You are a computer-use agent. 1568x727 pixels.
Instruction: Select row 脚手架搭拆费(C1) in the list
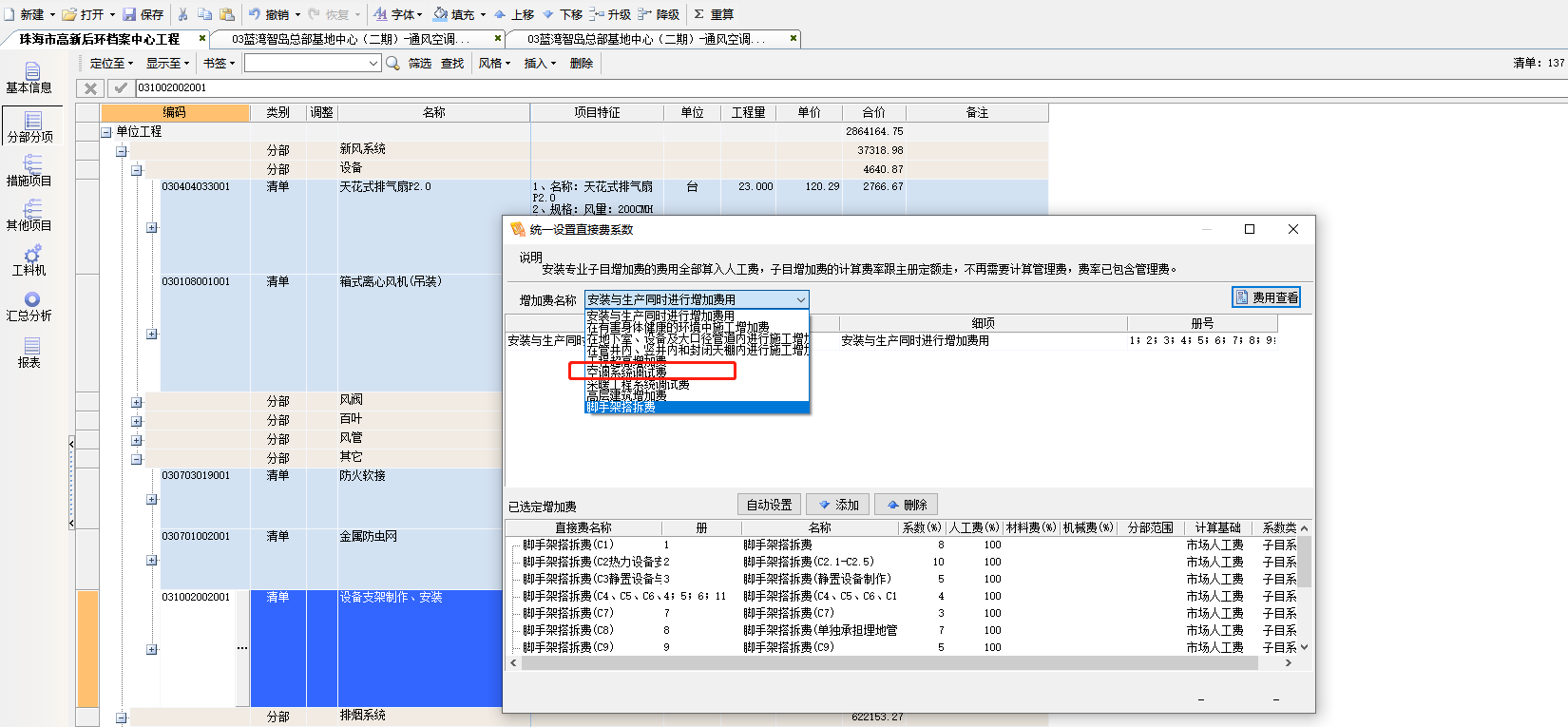[903, 545]
